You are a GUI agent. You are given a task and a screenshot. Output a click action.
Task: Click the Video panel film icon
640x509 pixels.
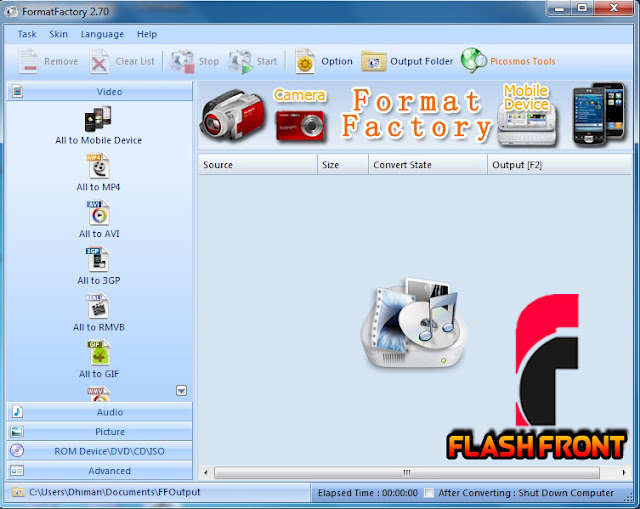click(17, 91)
